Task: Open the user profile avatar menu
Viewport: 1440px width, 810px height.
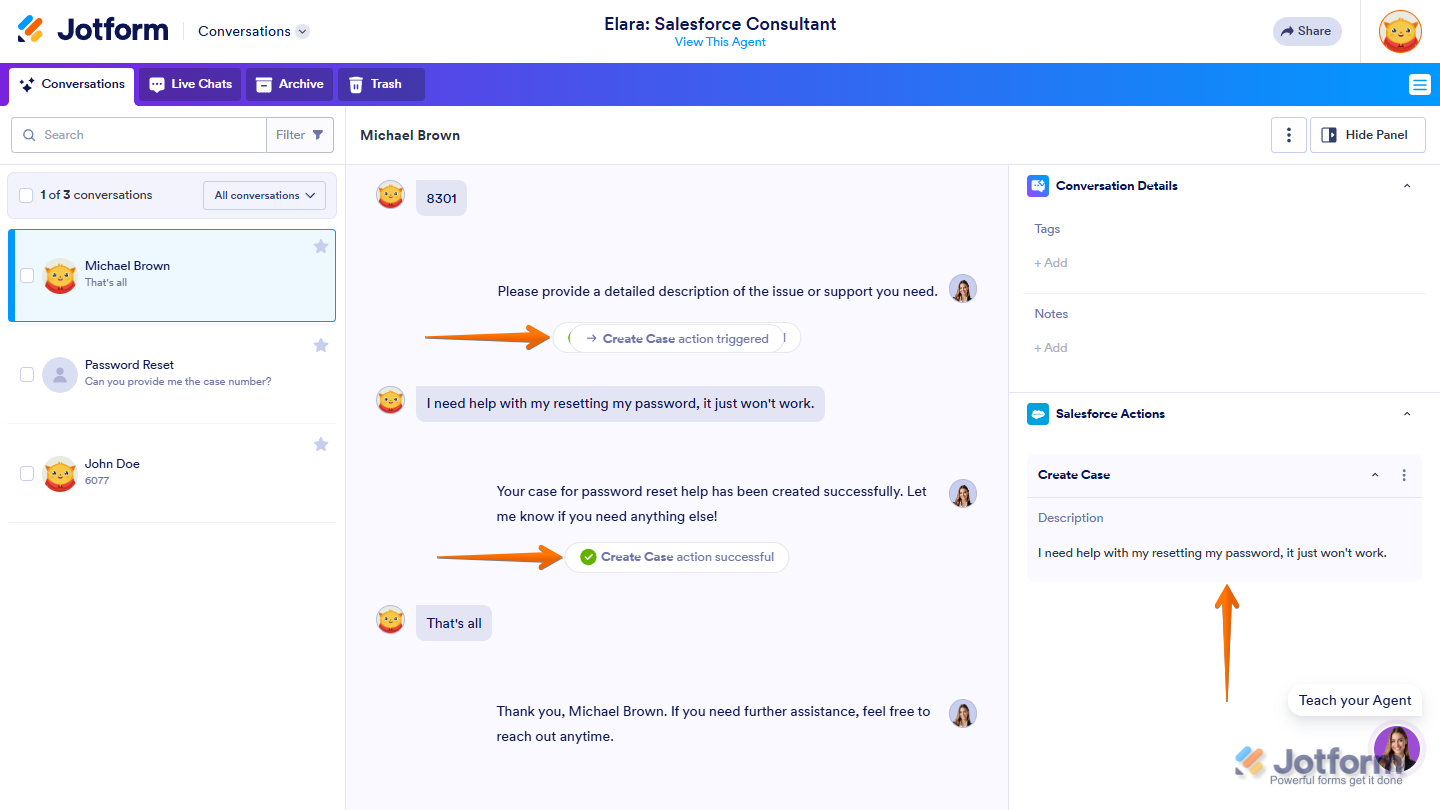Action: (x=1400, y=31)
